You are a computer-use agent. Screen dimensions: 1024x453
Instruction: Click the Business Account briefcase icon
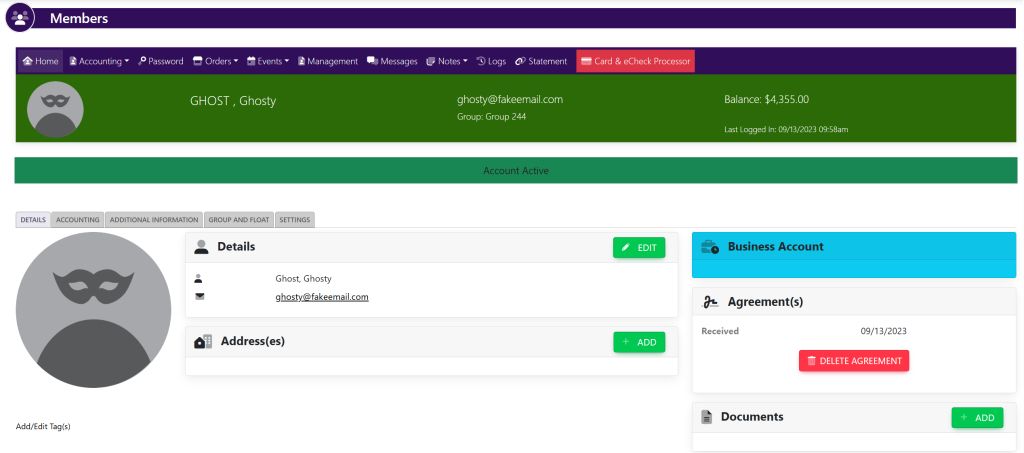tap(710, 247)
